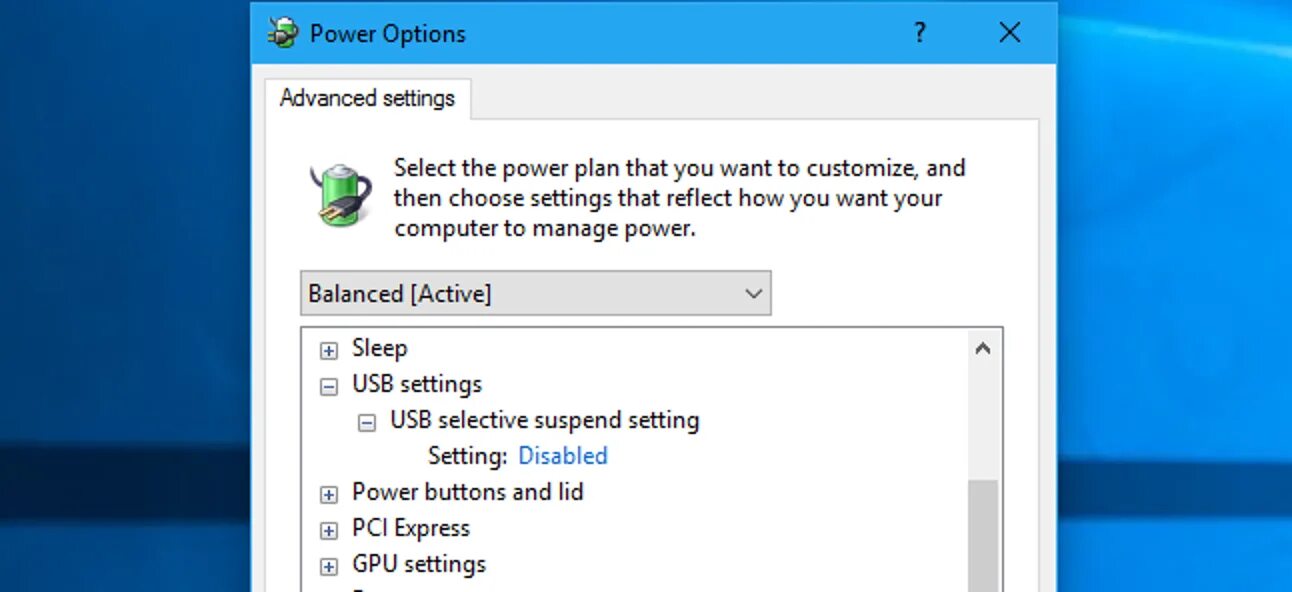
Task: Expand the Power buttons and lid node
Action: click(x=328, y=494)
